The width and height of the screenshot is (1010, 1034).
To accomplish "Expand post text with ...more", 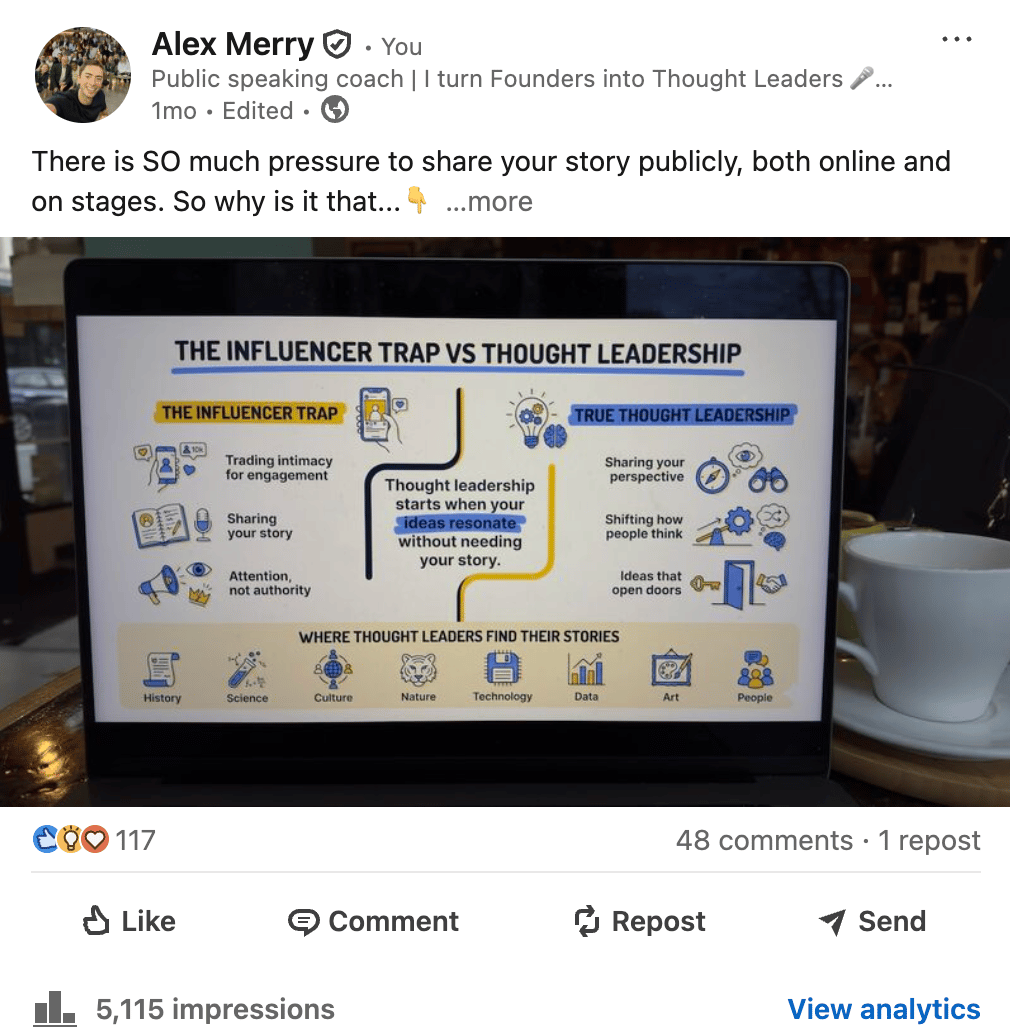I will click(x=489, y=202).
